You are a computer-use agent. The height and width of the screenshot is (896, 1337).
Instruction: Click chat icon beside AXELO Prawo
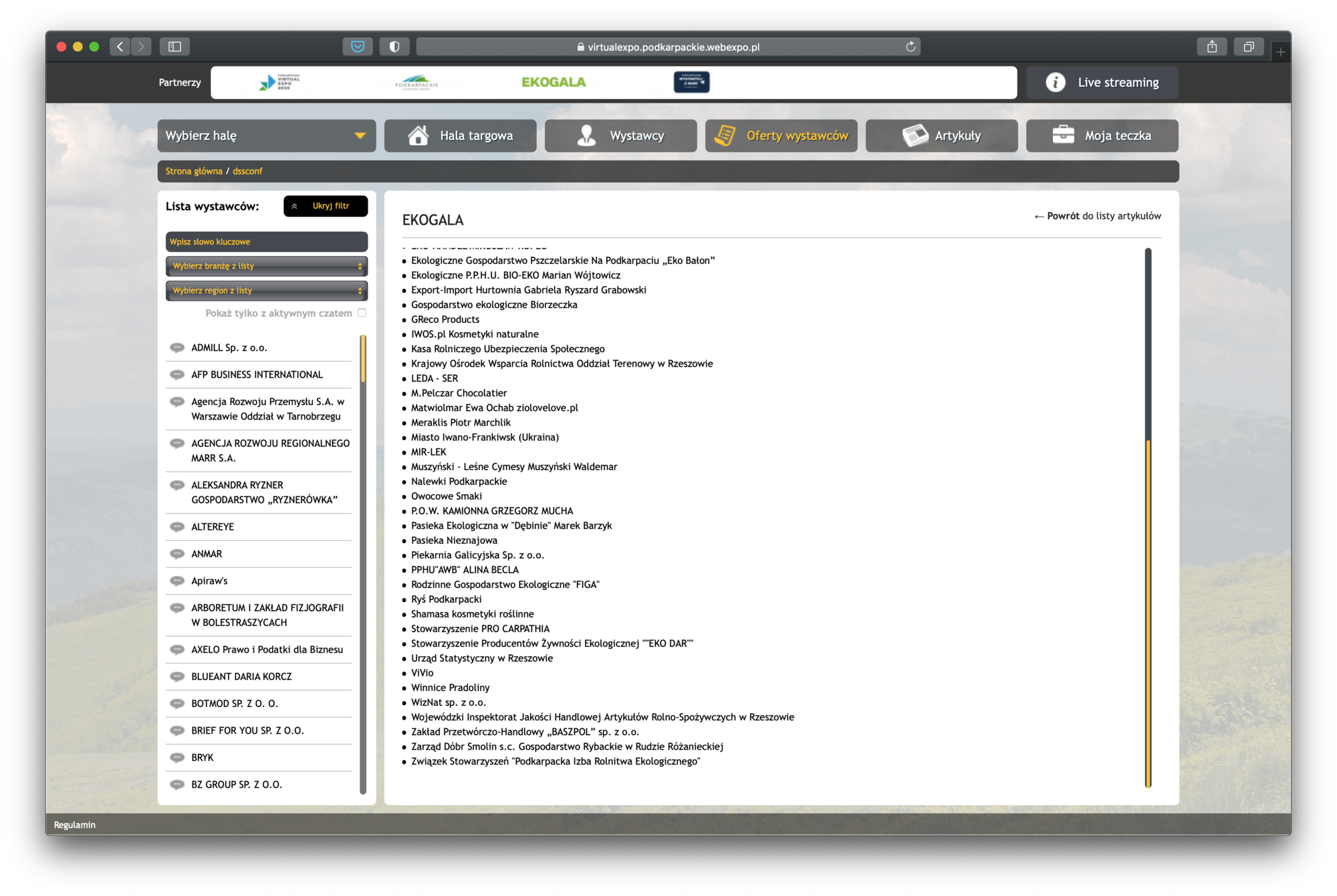(x=177, y=649)
